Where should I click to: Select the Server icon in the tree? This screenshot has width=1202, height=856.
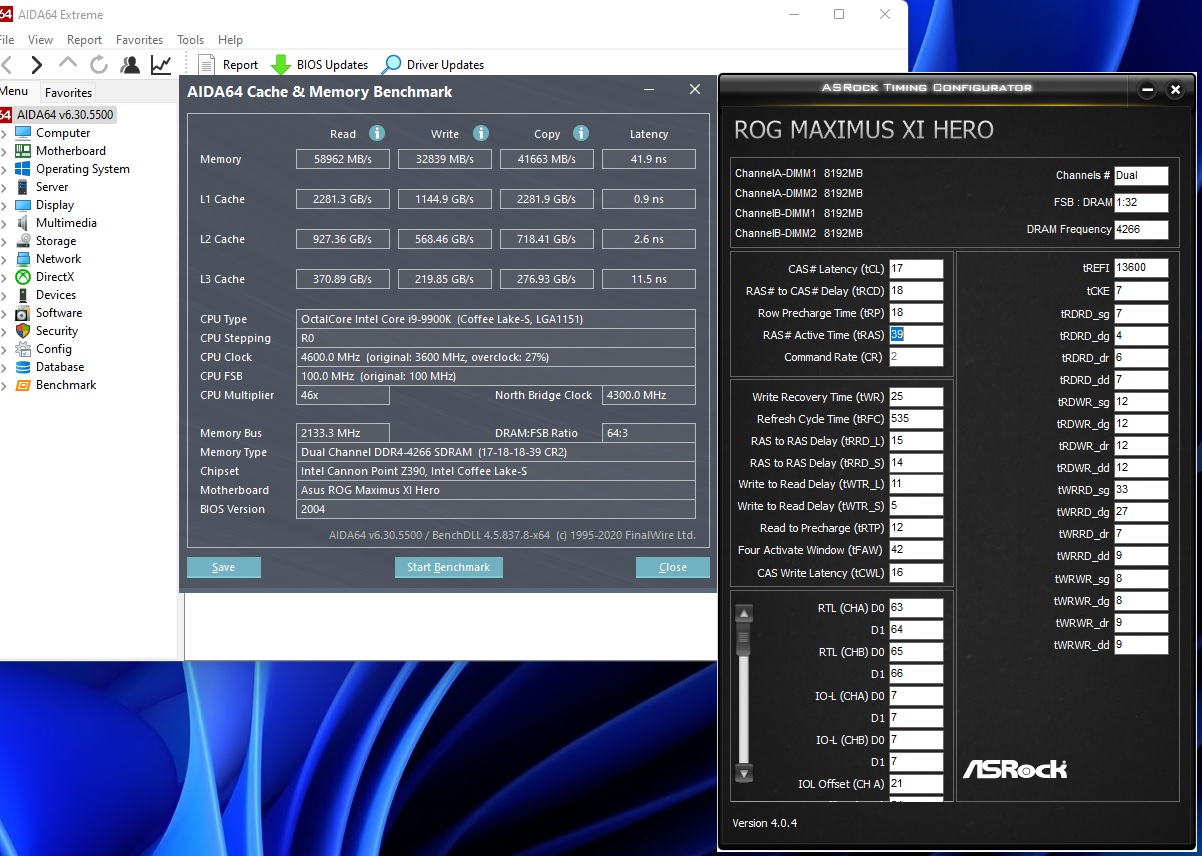(x=23, y=187)
